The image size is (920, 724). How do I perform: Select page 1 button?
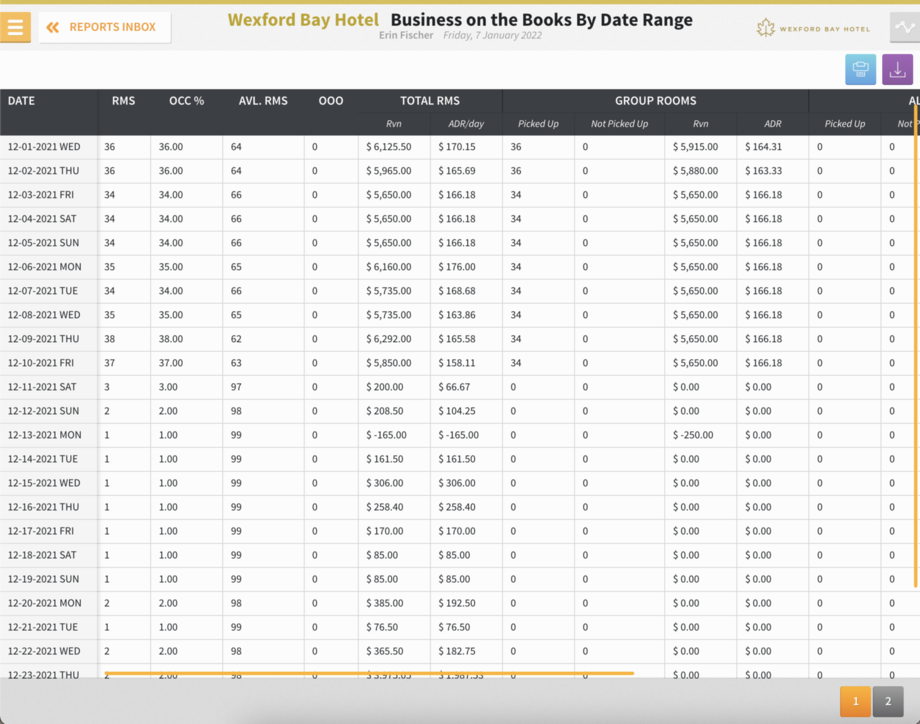[855, 701]
